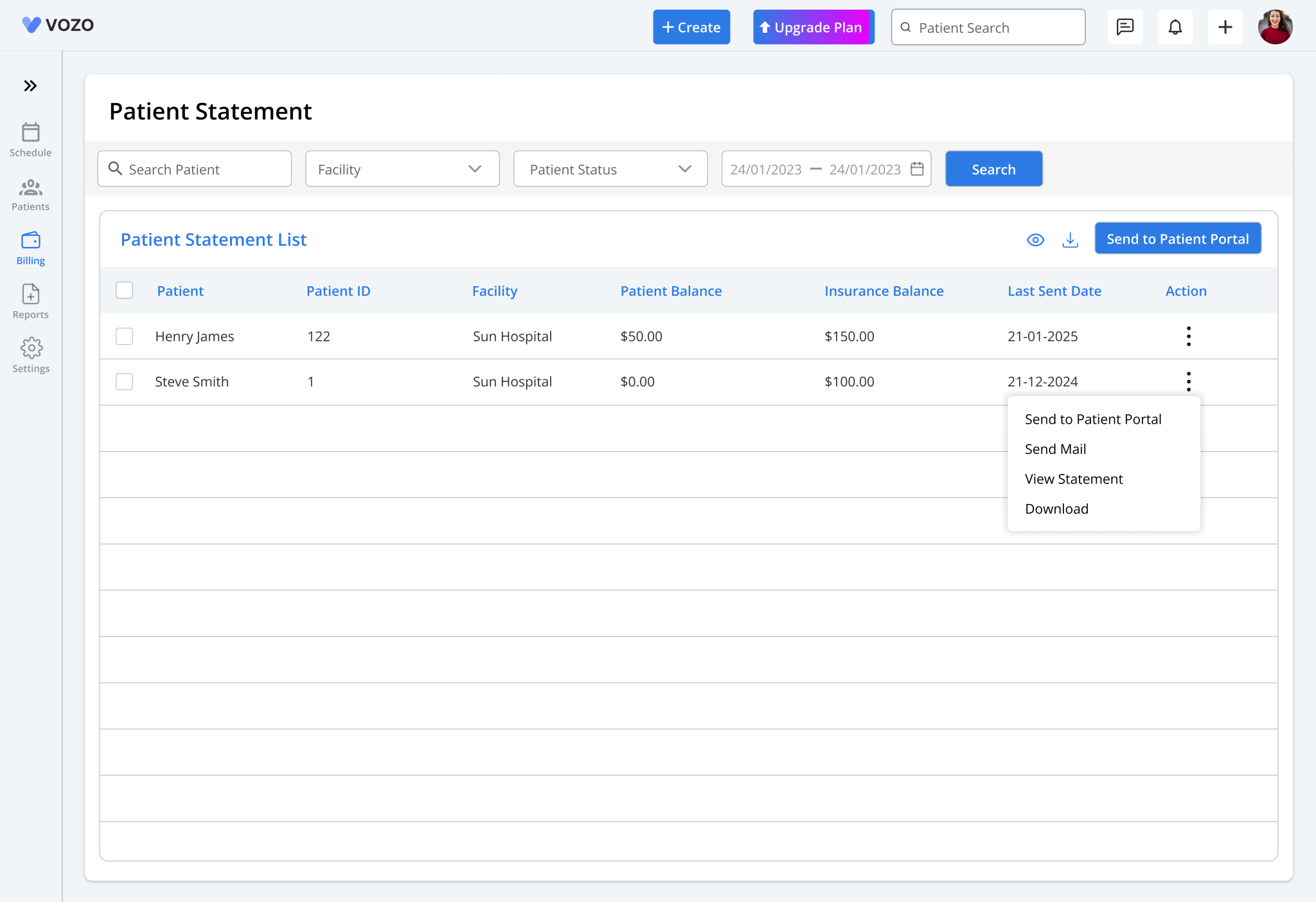Select Send Mail from action menu
This screenshot has width=1316, height=902.
[x=1055, y=449]
